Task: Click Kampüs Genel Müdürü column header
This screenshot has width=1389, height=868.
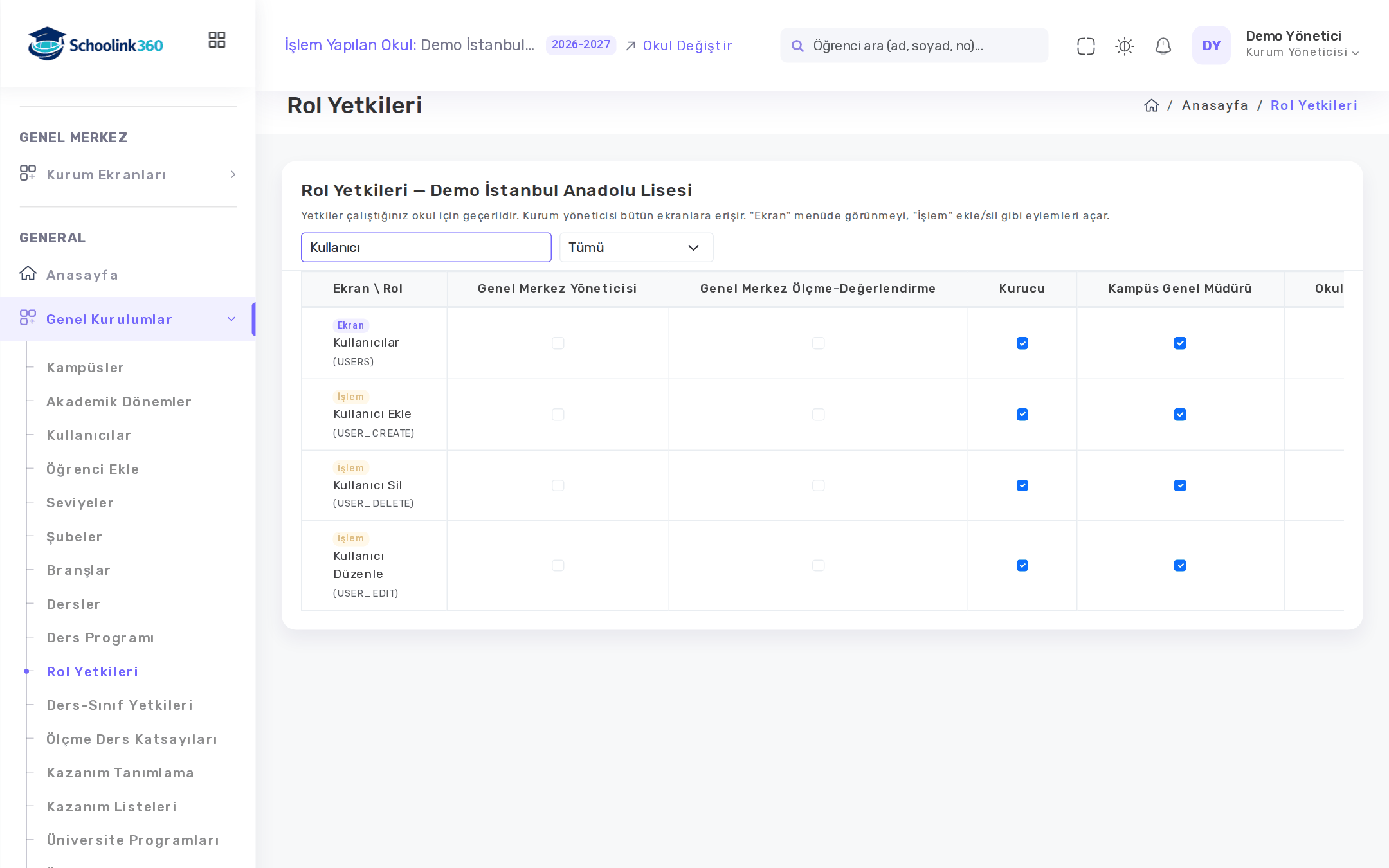Action: click(1179, 289)
